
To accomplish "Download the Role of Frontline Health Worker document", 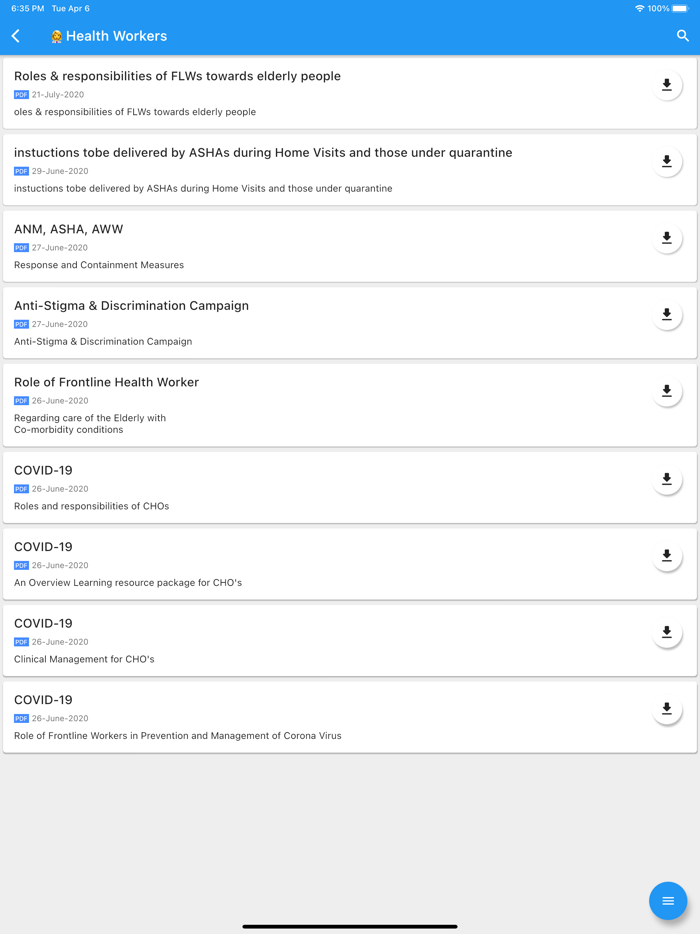I will (x=667, y=391).
